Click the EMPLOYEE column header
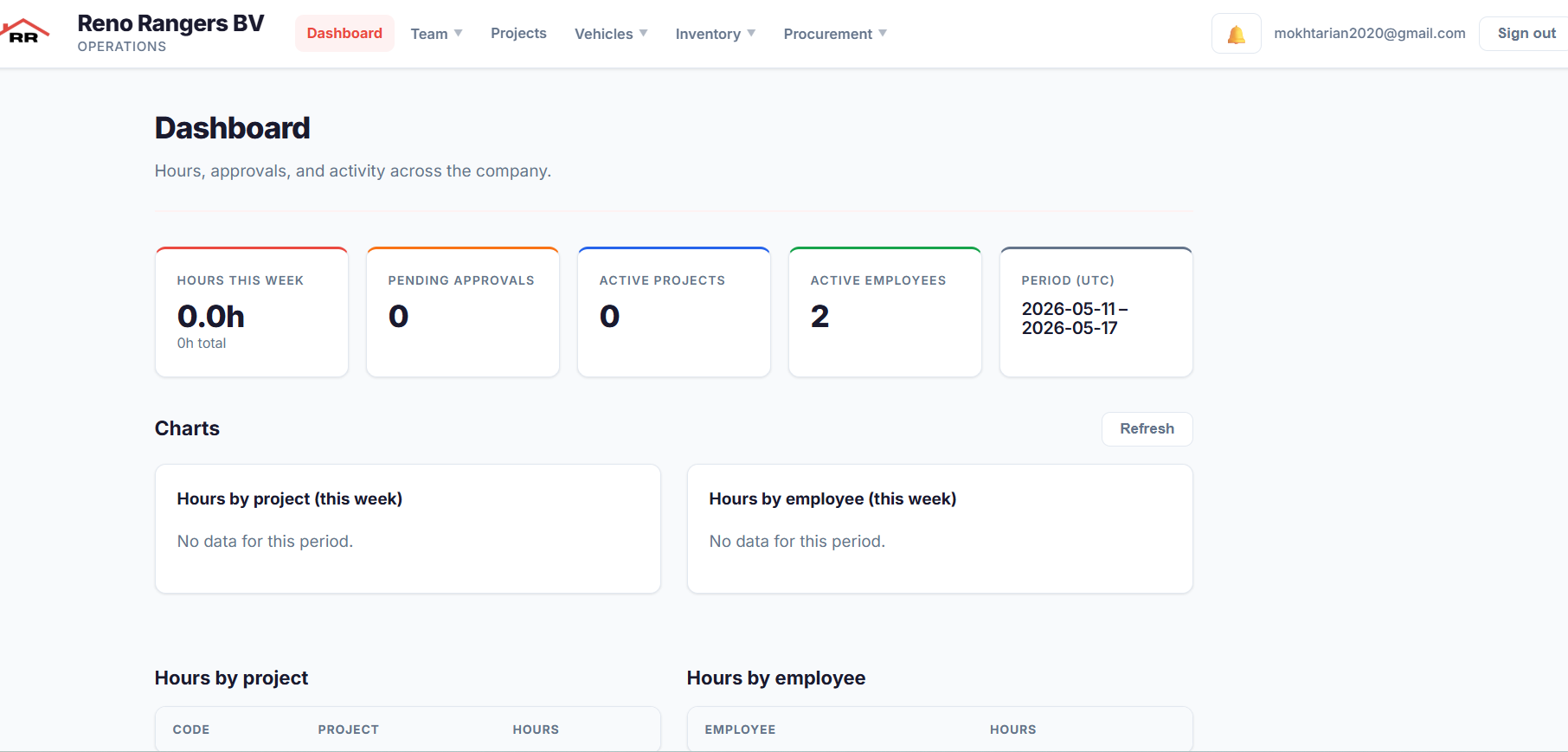The height and width of the screenshot is (752, 1568). click(740, 730)
